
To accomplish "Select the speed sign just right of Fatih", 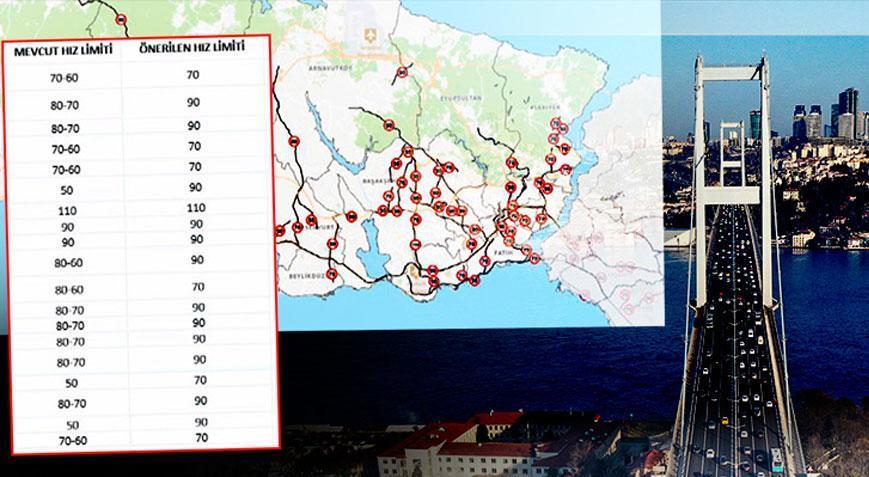I will coord(534,259).
